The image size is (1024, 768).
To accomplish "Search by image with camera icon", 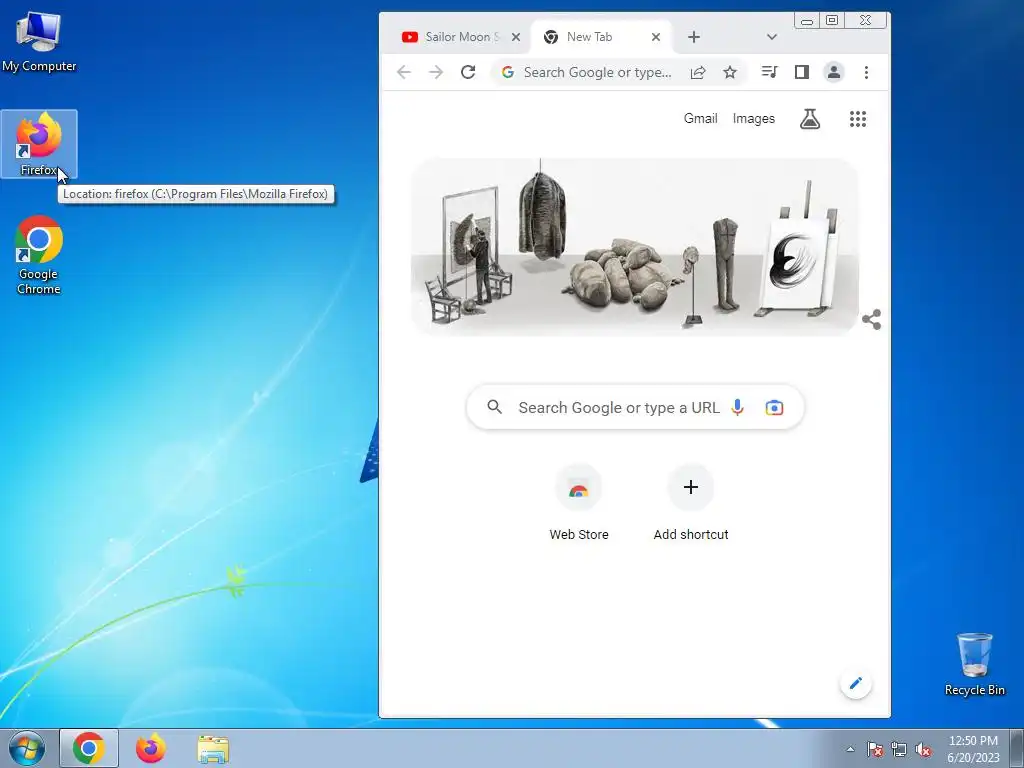I will point(774,408).
